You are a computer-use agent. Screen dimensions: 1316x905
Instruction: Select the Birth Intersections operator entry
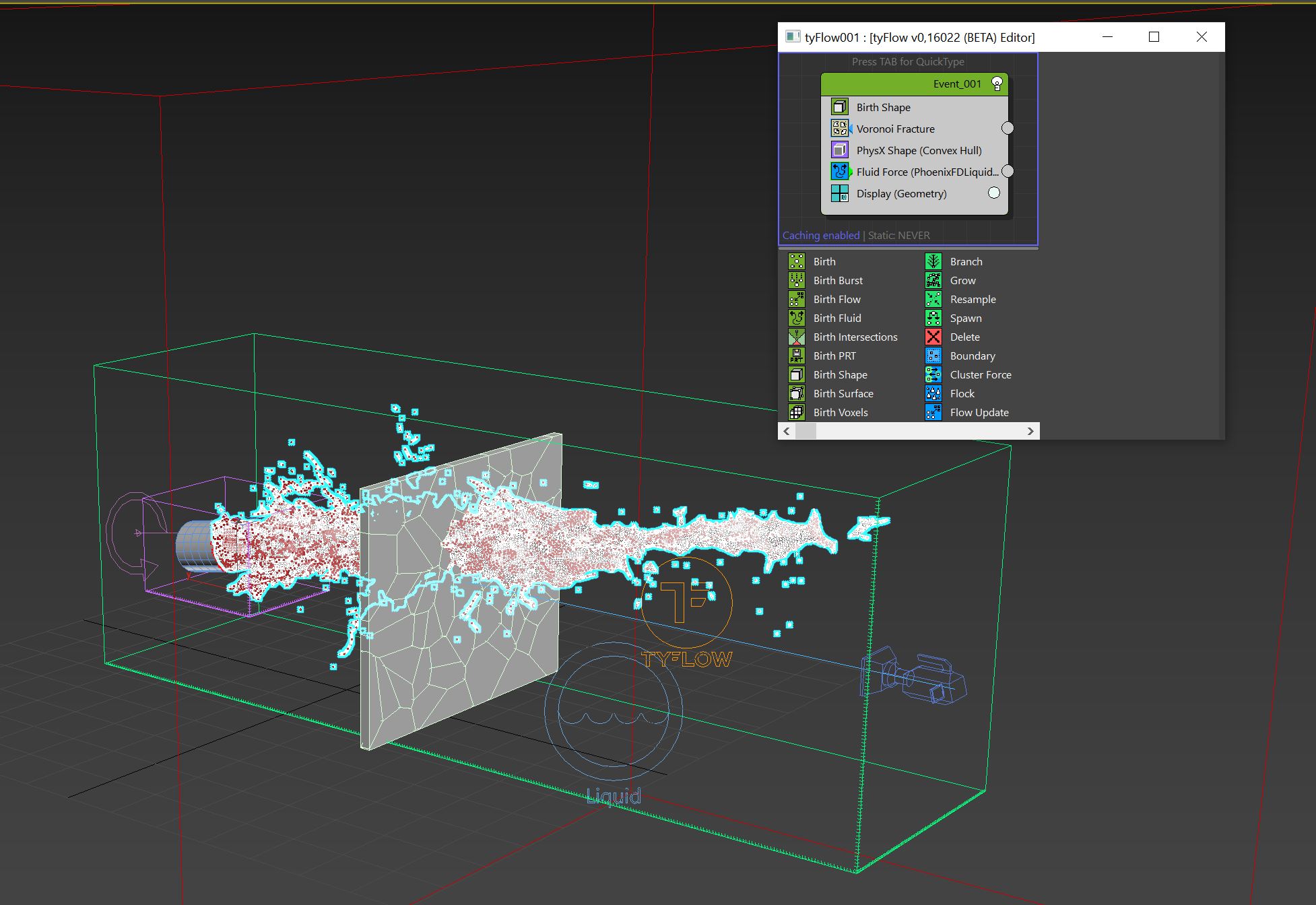855,337
